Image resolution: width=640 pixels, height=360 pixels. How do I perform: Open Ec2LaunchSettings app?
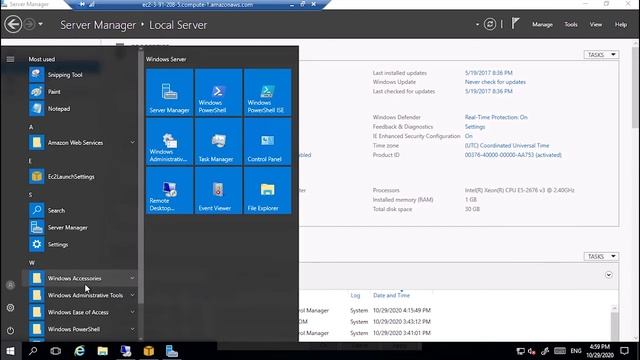point(80,176)
